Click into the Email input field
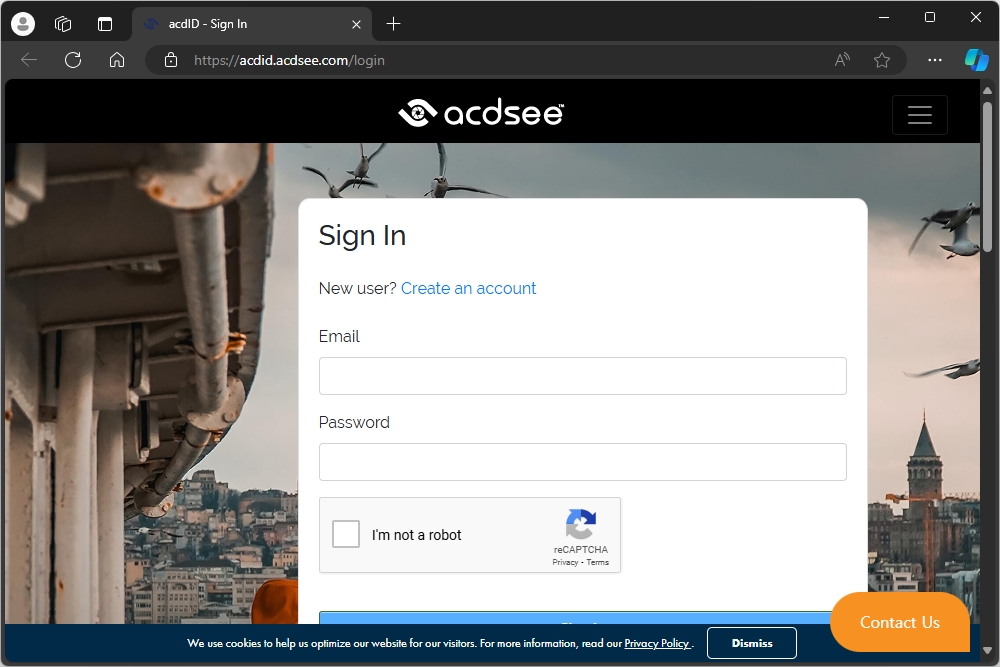 tap(583, 376)
